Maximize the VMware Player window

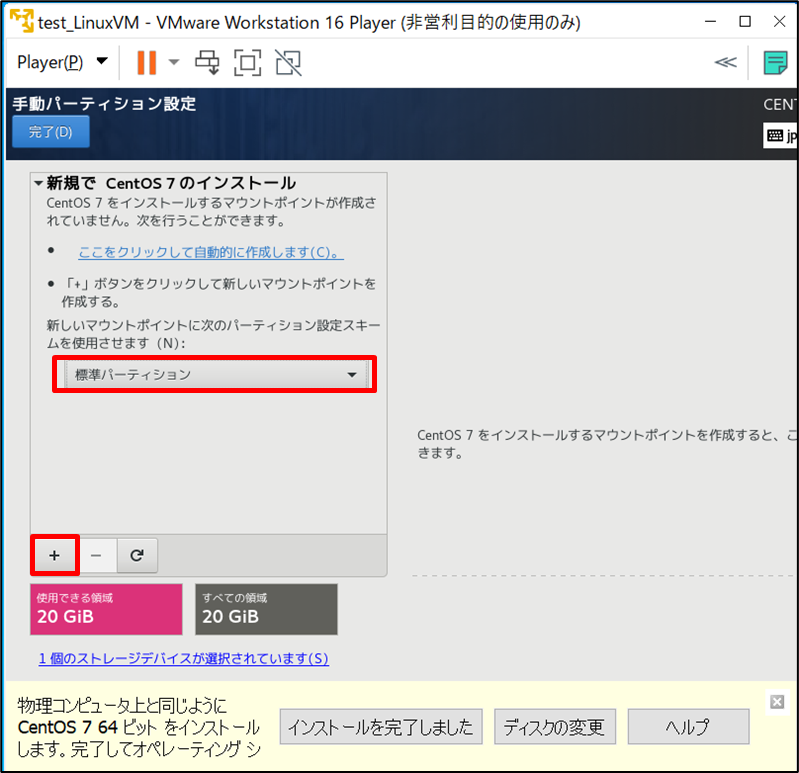point(745,21)
